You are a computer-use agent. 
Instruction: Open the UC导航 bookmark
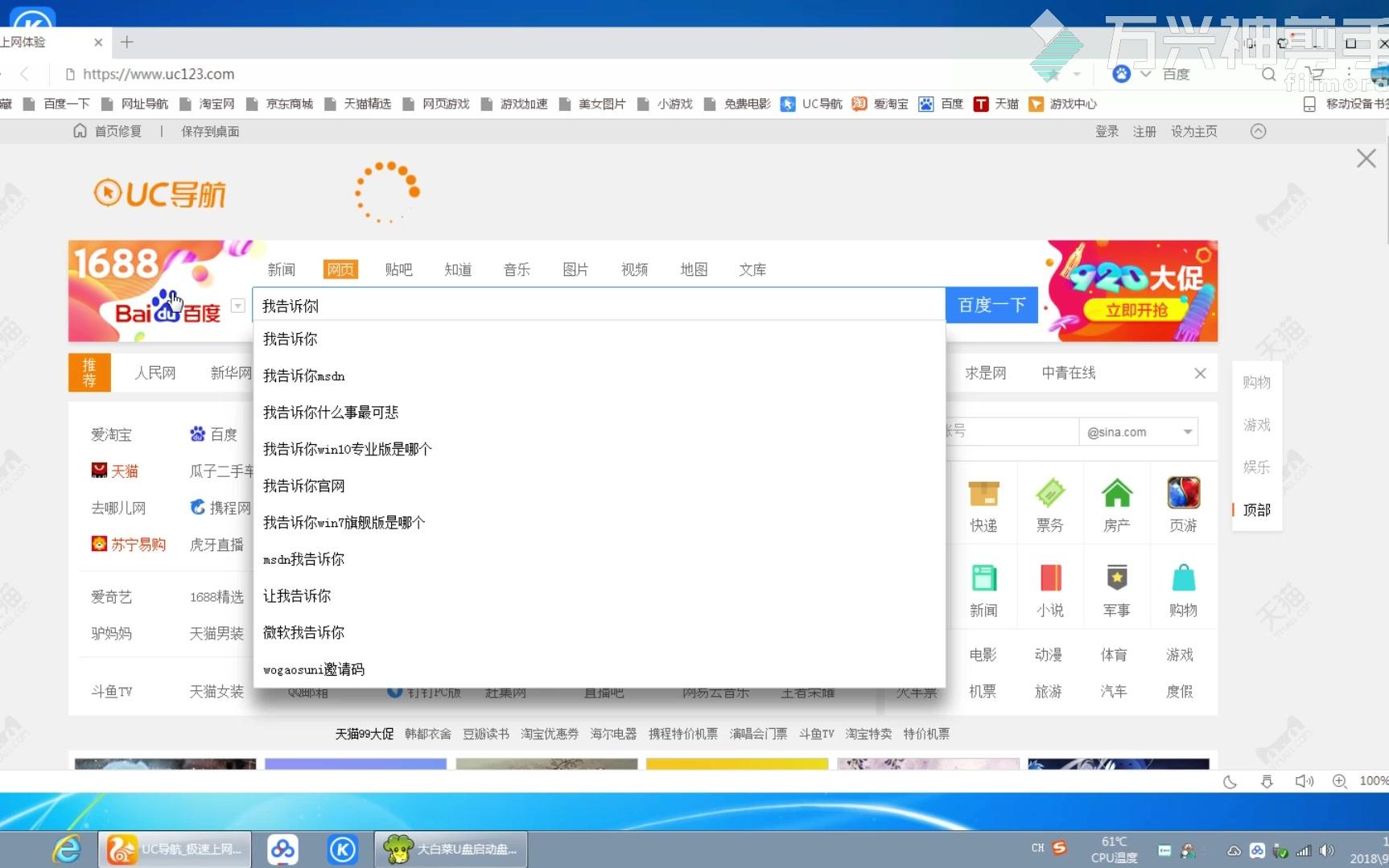coord(812,104)
